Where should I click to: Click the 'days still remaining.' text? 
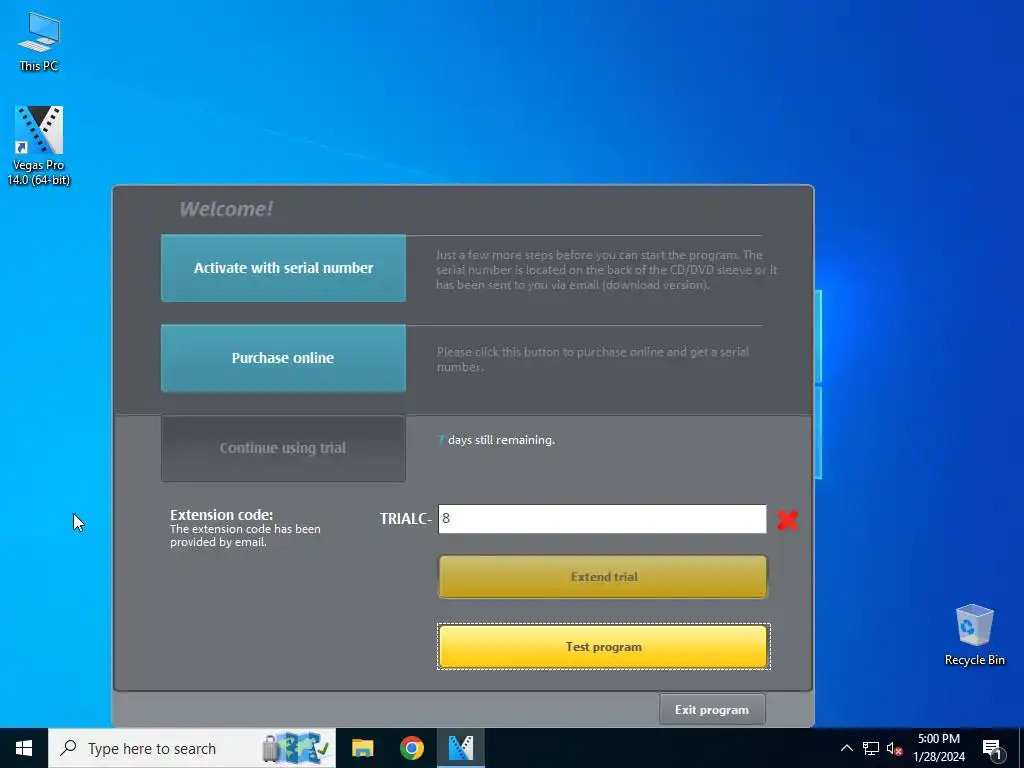tap(501, 440)
